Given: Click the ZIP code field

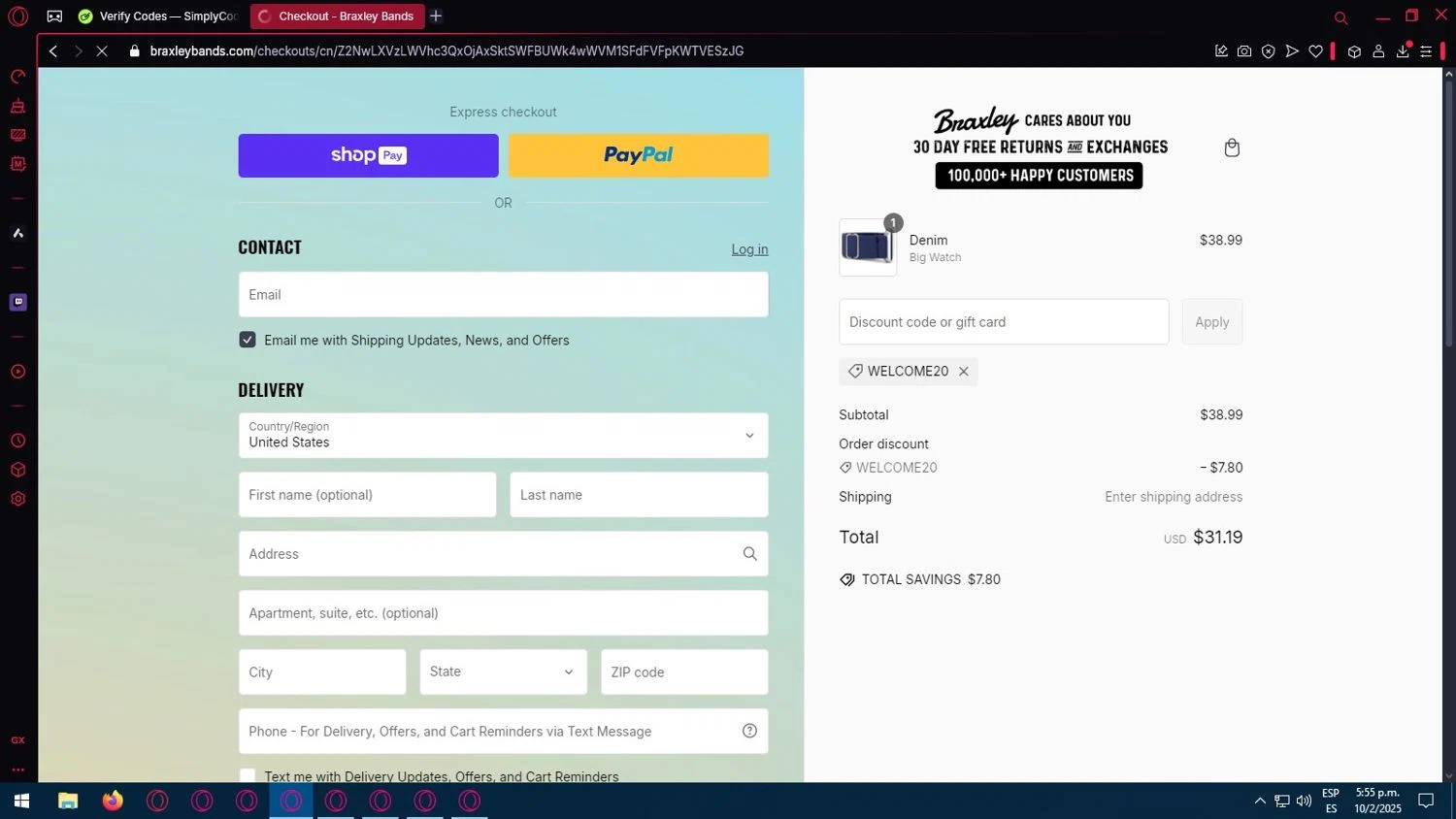Looking at the screenshot, I should (x=684, y=672).
